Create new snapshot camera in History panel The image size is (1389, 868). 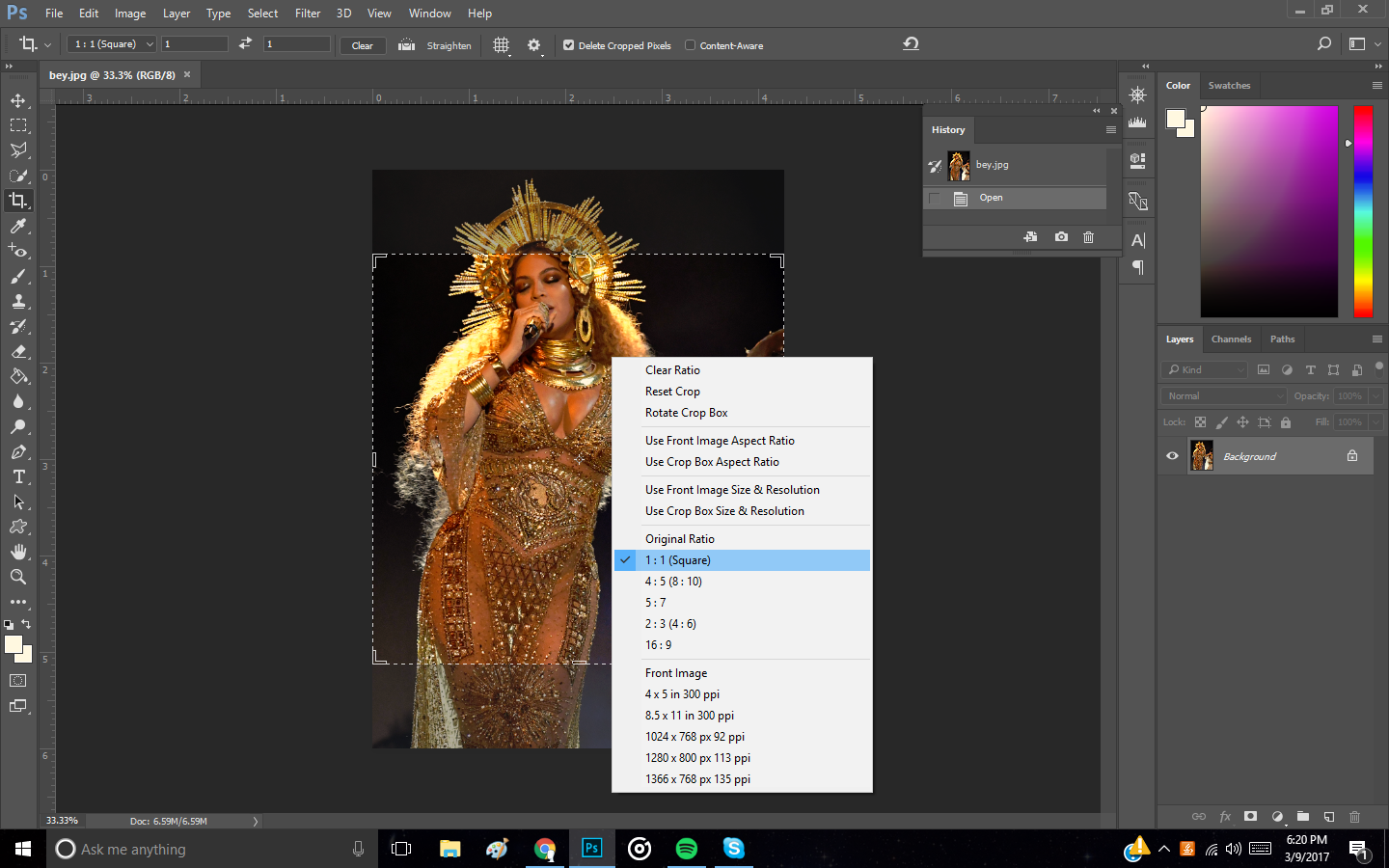[1061, 236]
